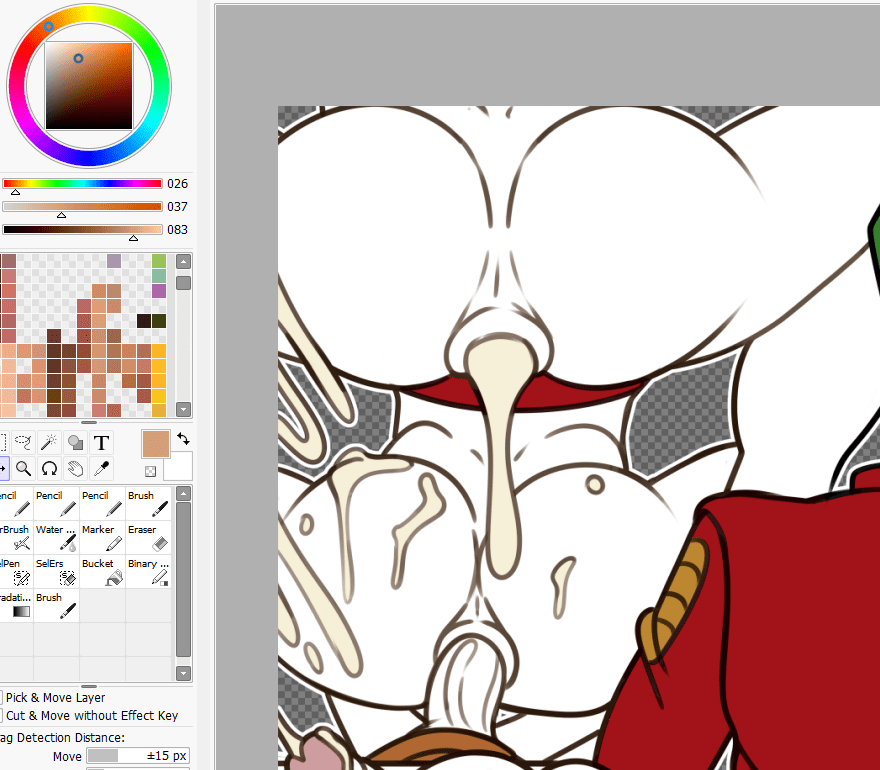
Task: Swap foreground and background colors
Action: tap(183, 439)
